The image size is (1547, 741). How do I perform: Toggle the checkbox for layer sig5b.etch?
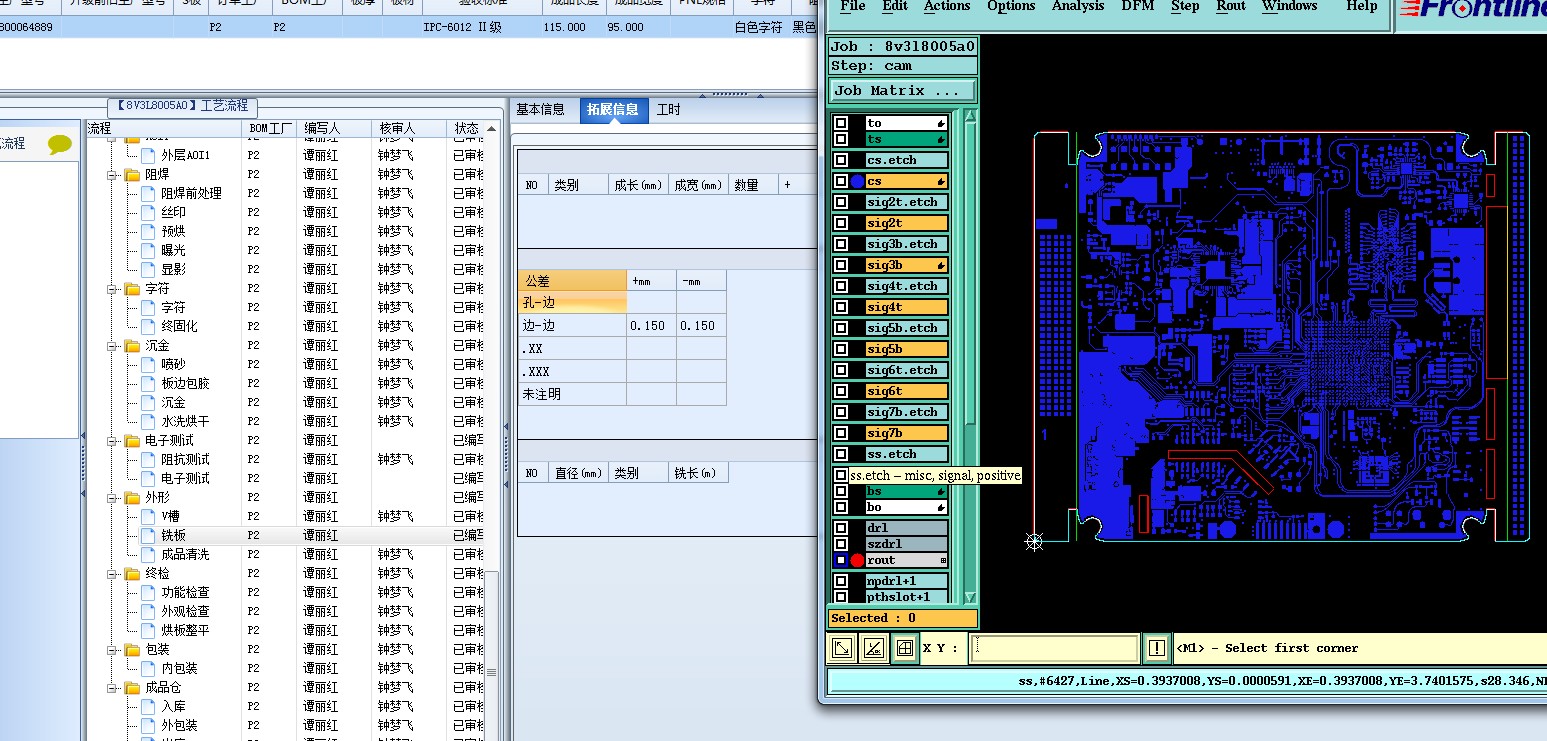point(841,328)
